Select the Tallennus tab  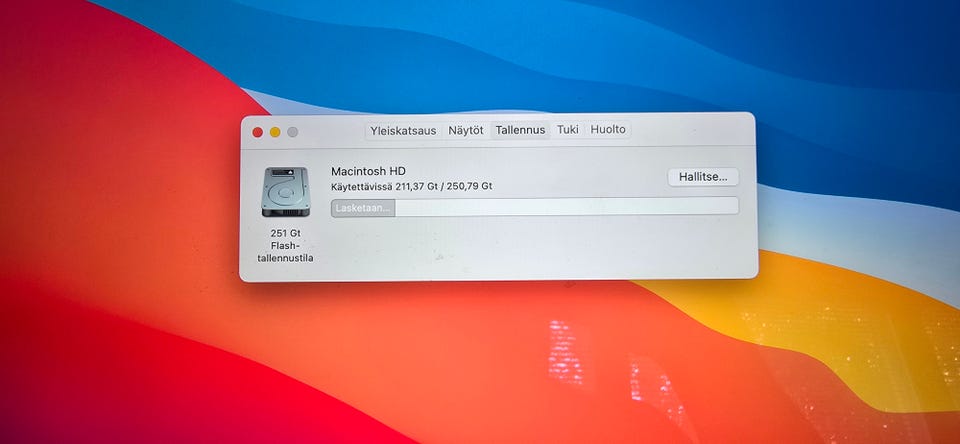(520, 130)
